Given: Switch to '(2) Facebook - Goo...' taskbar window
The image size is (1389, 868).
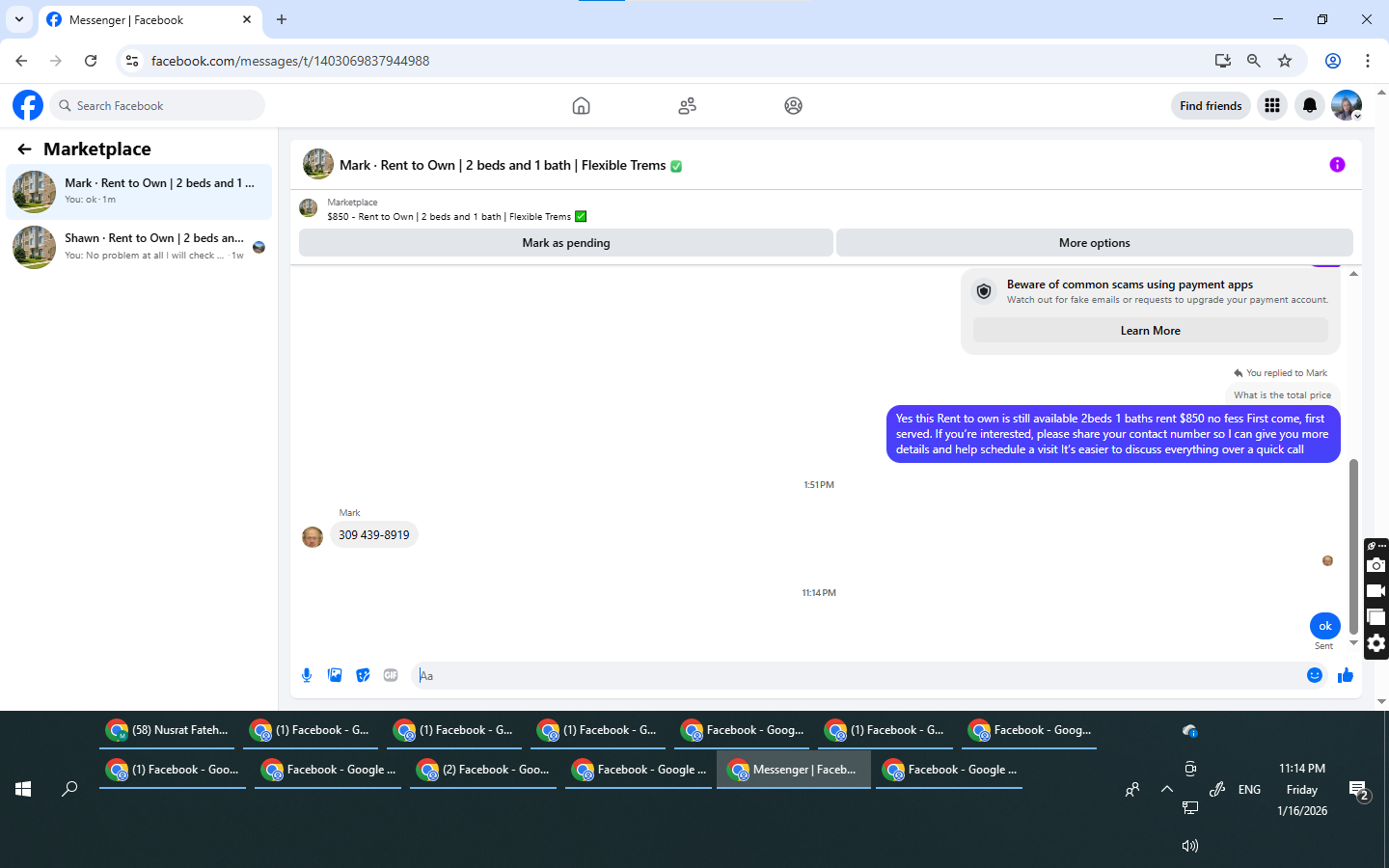Looking at the screenshot, I should (483, 770).
